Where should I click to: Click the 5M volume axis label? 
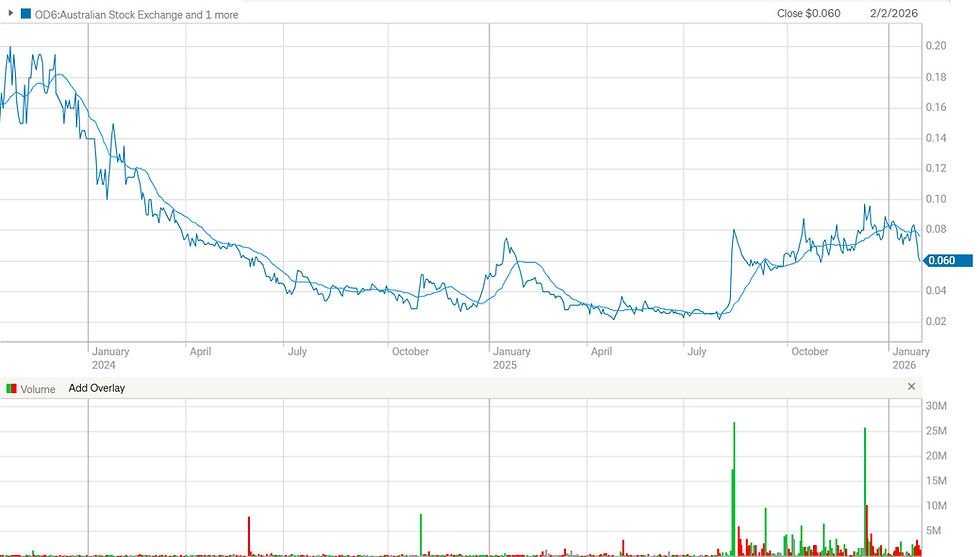click(x=934, y=531)
